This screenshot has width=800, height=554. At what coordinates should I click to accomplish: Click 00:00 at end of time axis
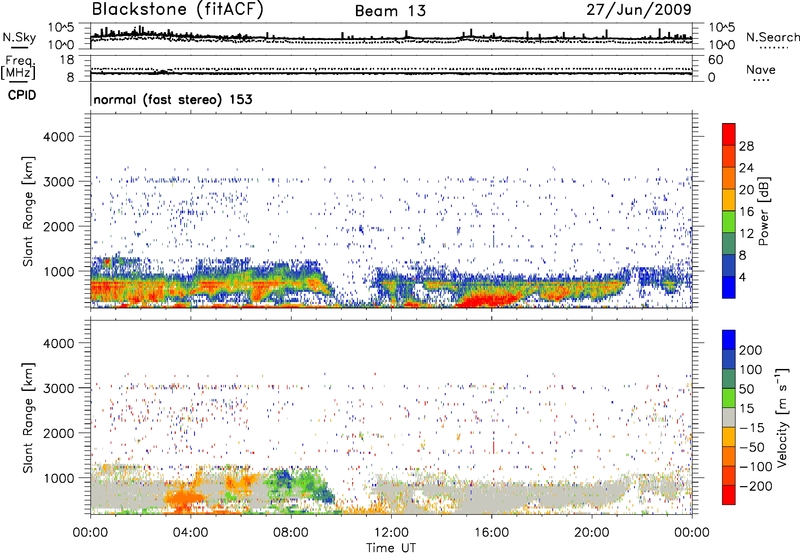click(x=691, y=533)
